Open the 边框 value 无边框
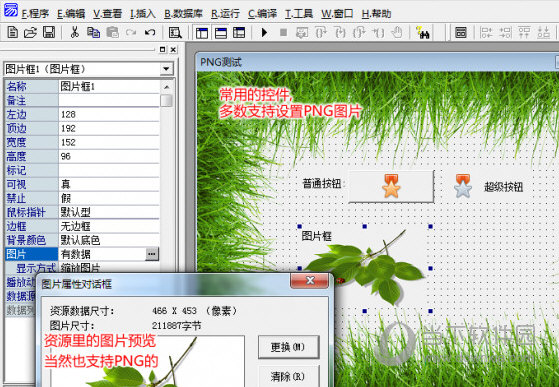Image resolution: width=559 pixels, height=387 pixels. coord(109,226)
